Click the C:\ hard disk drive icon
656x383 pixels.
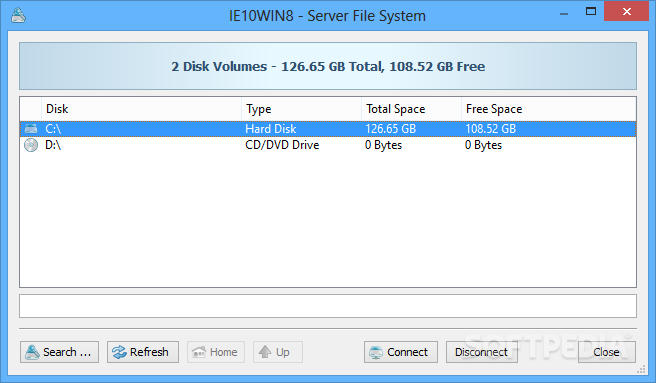coord(31,129)
